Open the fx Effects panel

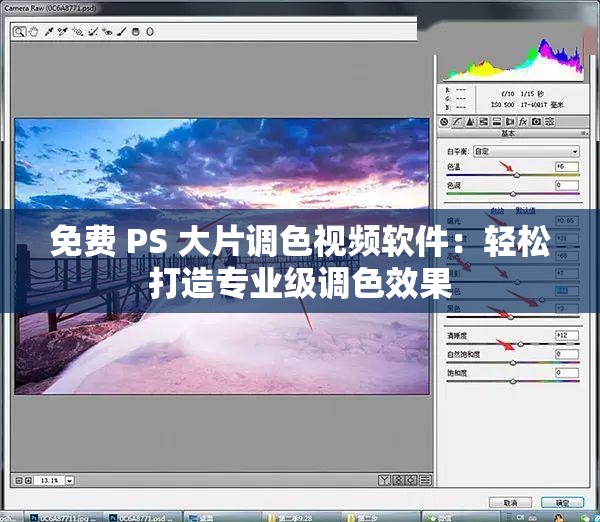[523, 122]
